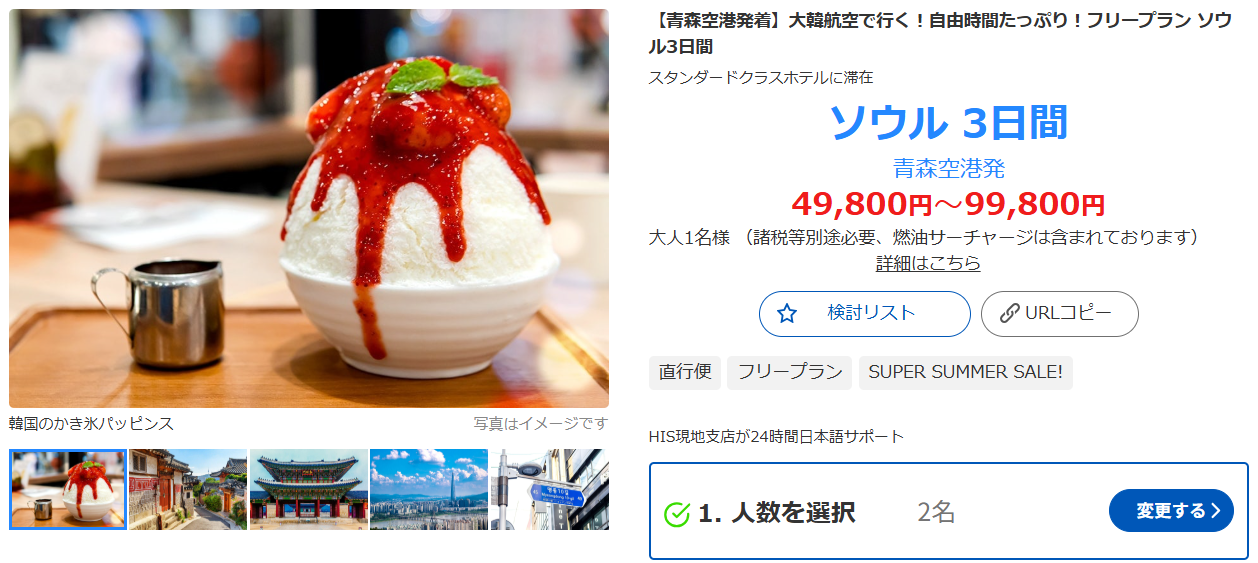Select the hanok village street thumbnail

[x=188, y=489]
